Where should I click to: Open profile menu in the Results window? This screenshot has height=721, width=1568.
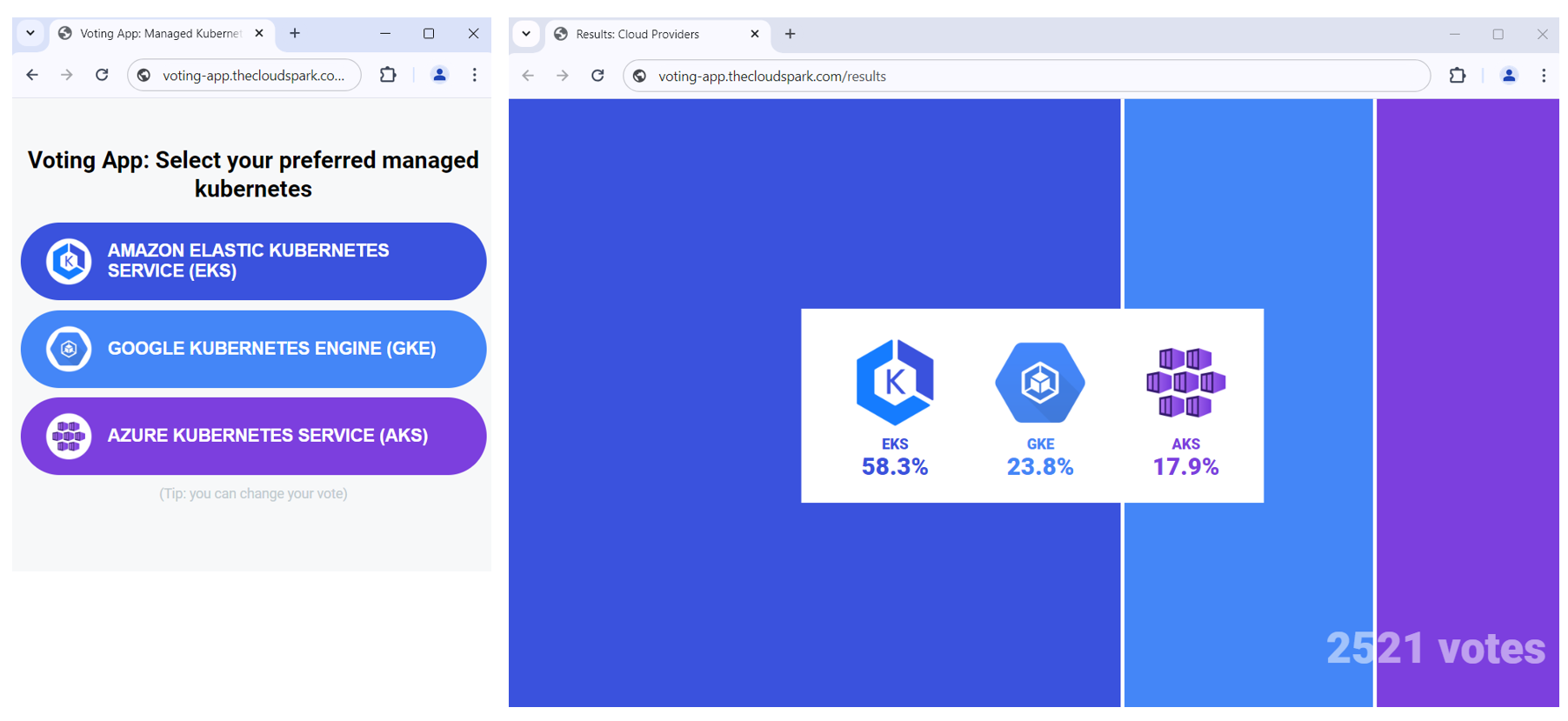pyautogui.click(x=1509, y=76)
